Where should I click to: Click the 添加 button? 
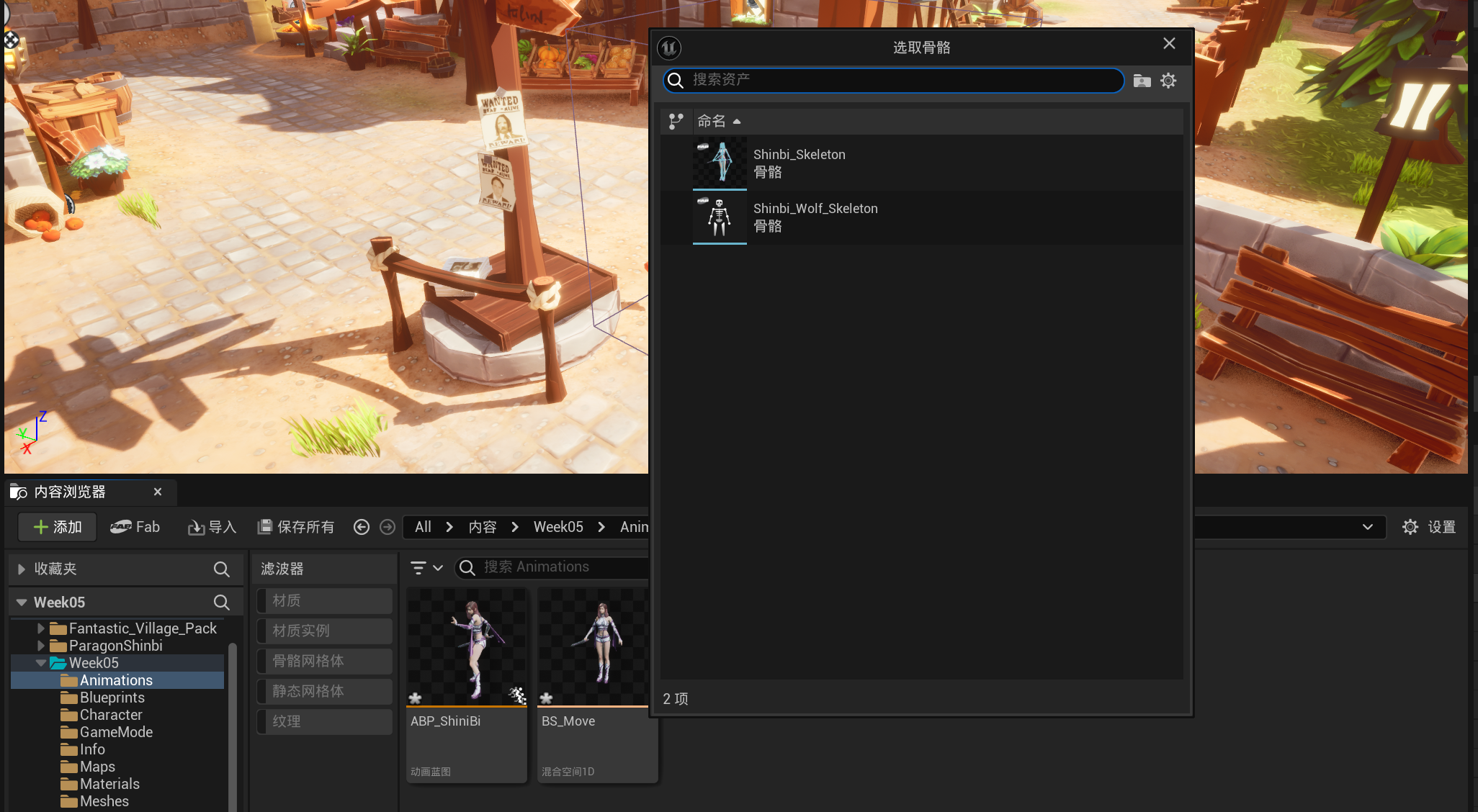click(58, 527)
